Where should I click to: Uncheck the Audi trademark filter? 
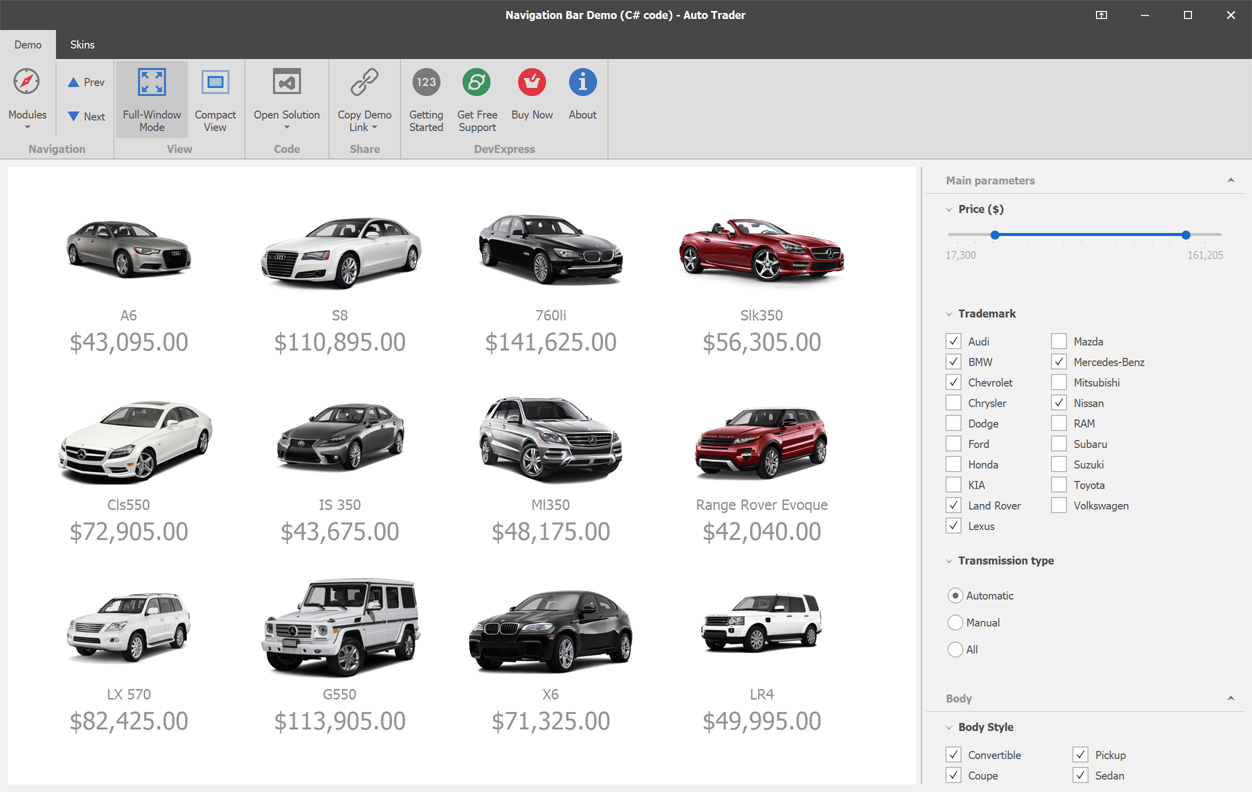tap(952, 341)
